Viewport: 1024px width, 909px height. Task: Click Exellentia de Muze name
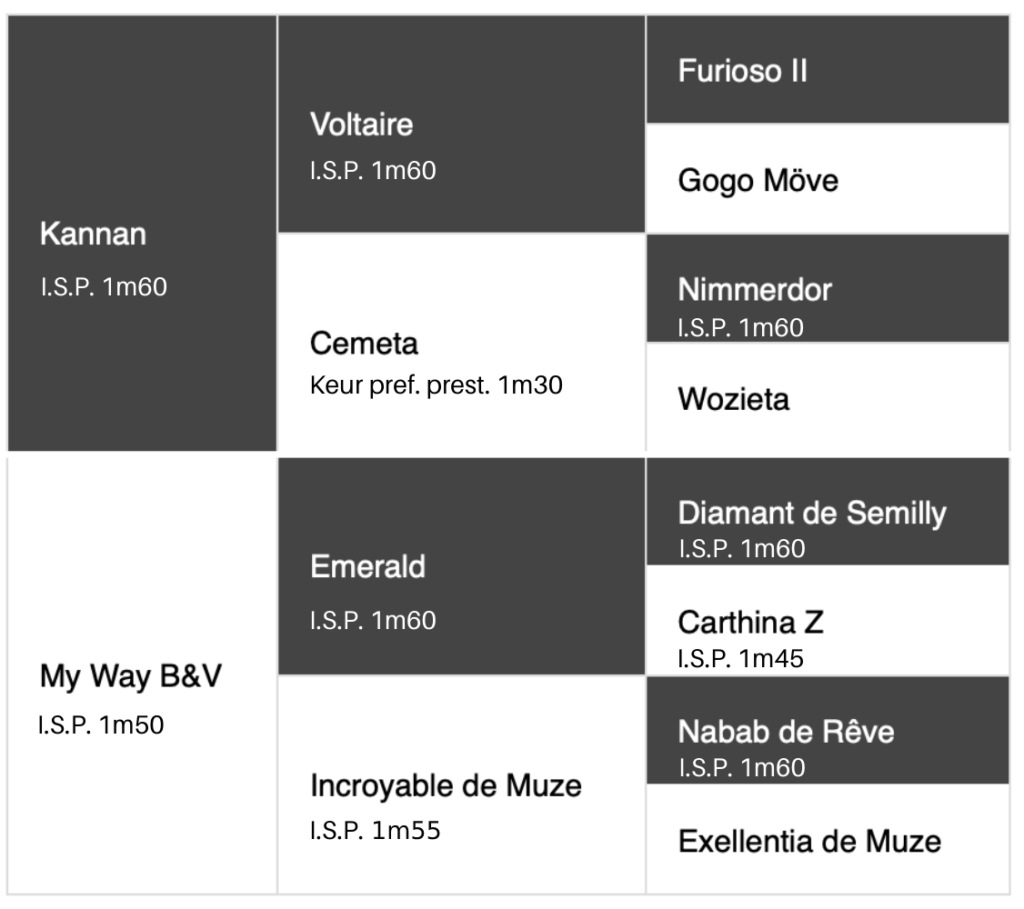click(810, 841)
